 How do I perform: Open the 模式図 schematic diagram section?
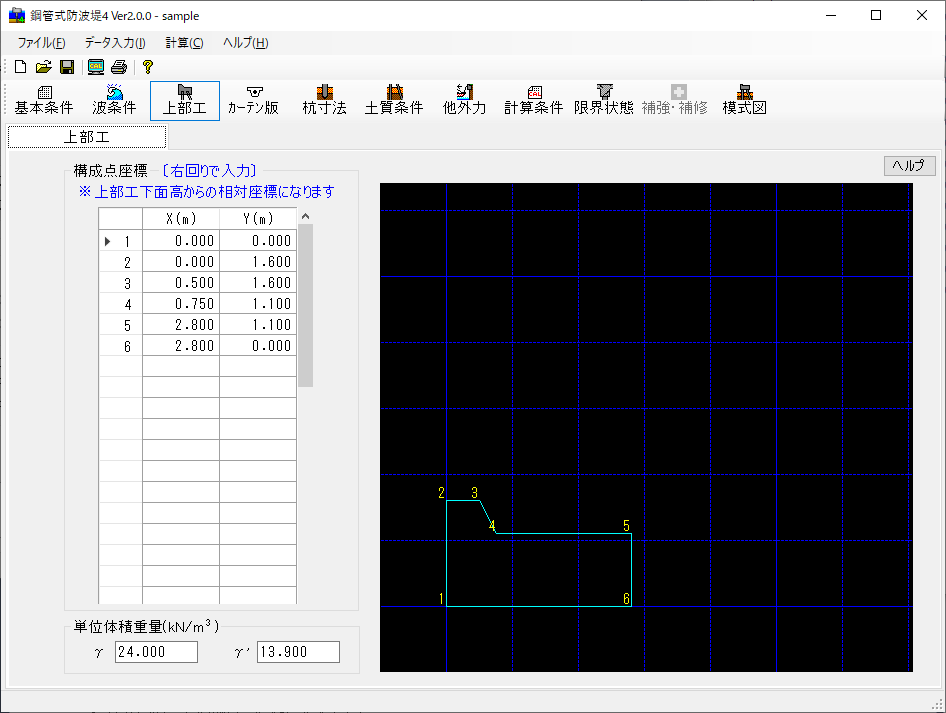pyautogui.click(x=744, y=101)
